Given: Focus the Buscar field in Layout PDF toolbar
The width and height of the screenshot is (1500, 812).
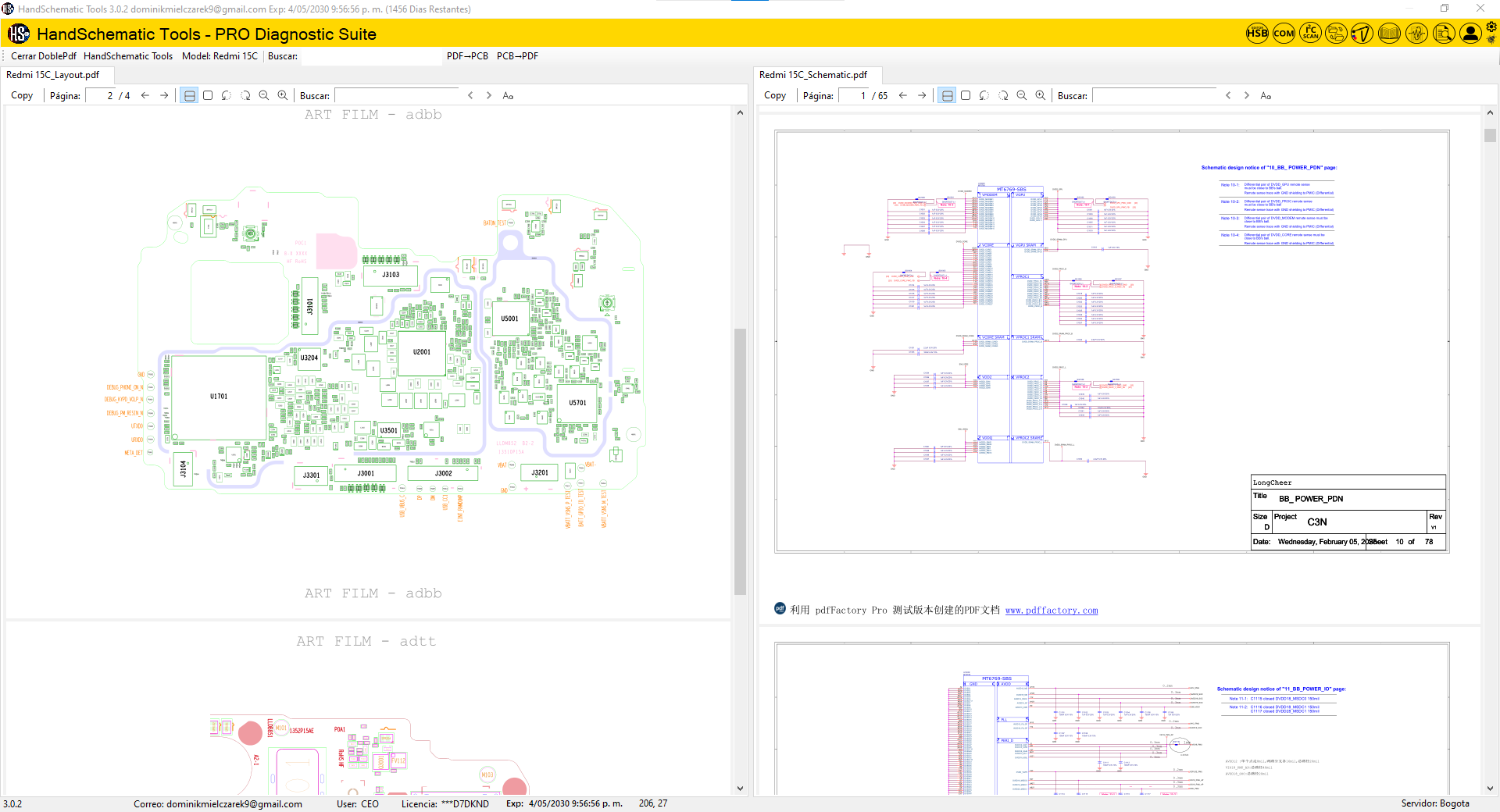Looking at the screenshot, I should tap(396, 95).
